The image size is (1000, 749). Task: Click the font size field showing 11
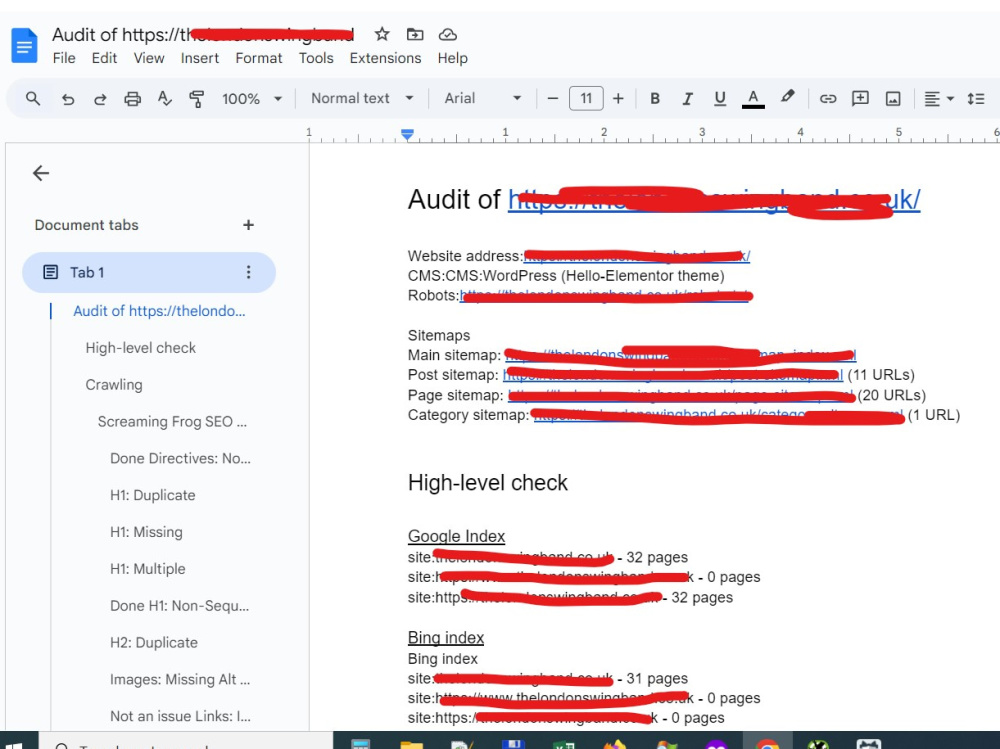click(x=586, y=99)
